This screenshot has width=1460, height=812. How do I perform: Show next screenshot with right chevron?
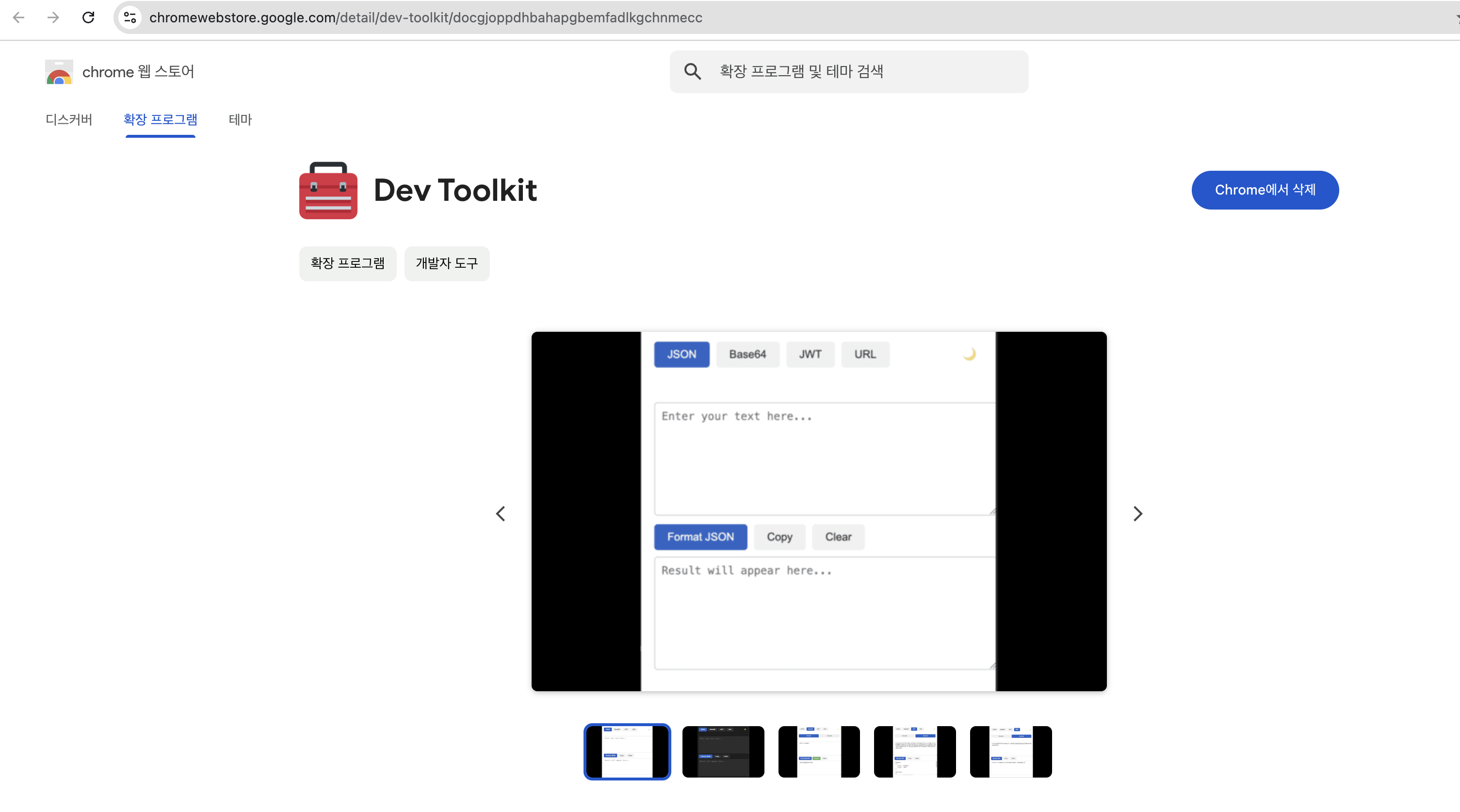click(x=1137, y=513)
